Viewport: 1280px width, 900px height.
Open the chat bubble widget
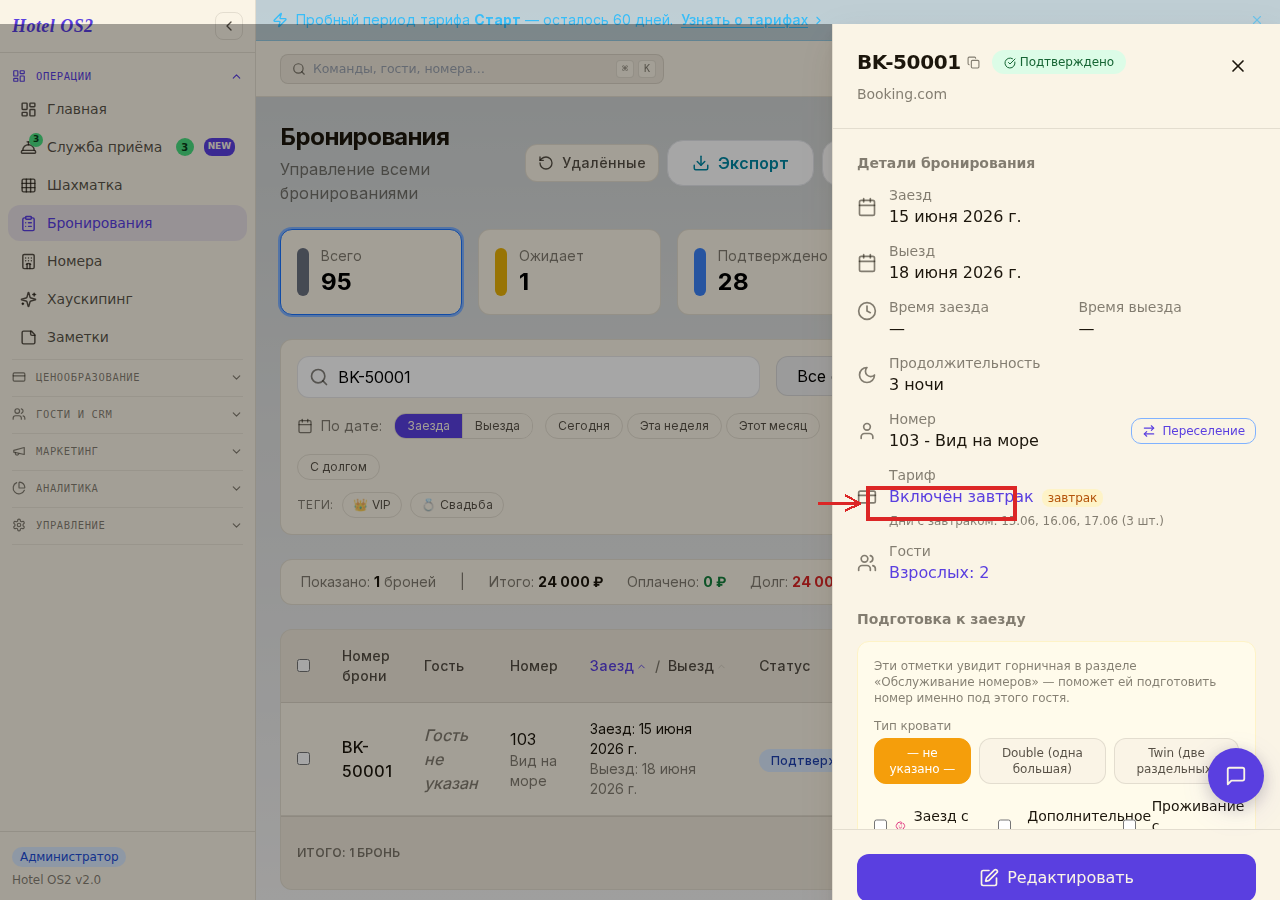1236,776
